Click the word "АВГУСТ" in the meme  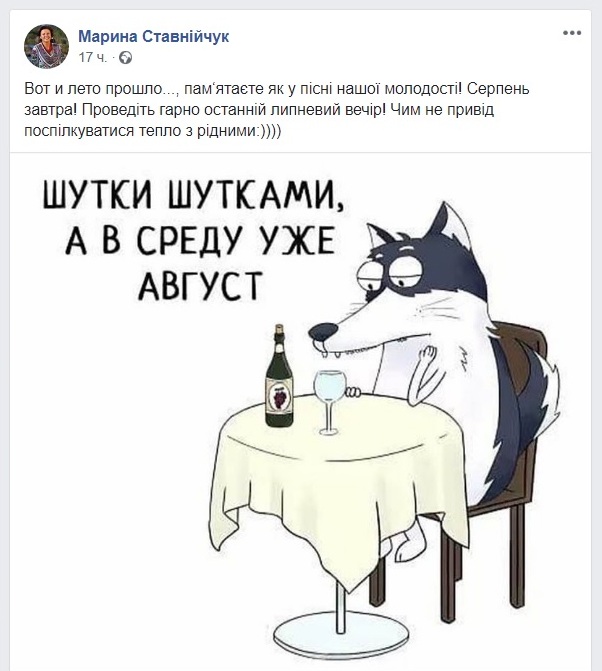200,285
